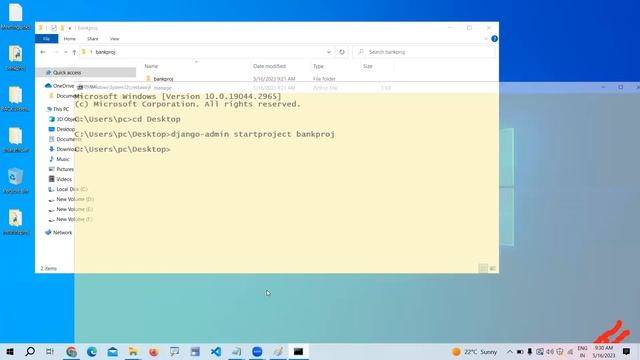Launch Firefox from taskbar
This screenshot has width=640, height=360.
click(154, 351)
